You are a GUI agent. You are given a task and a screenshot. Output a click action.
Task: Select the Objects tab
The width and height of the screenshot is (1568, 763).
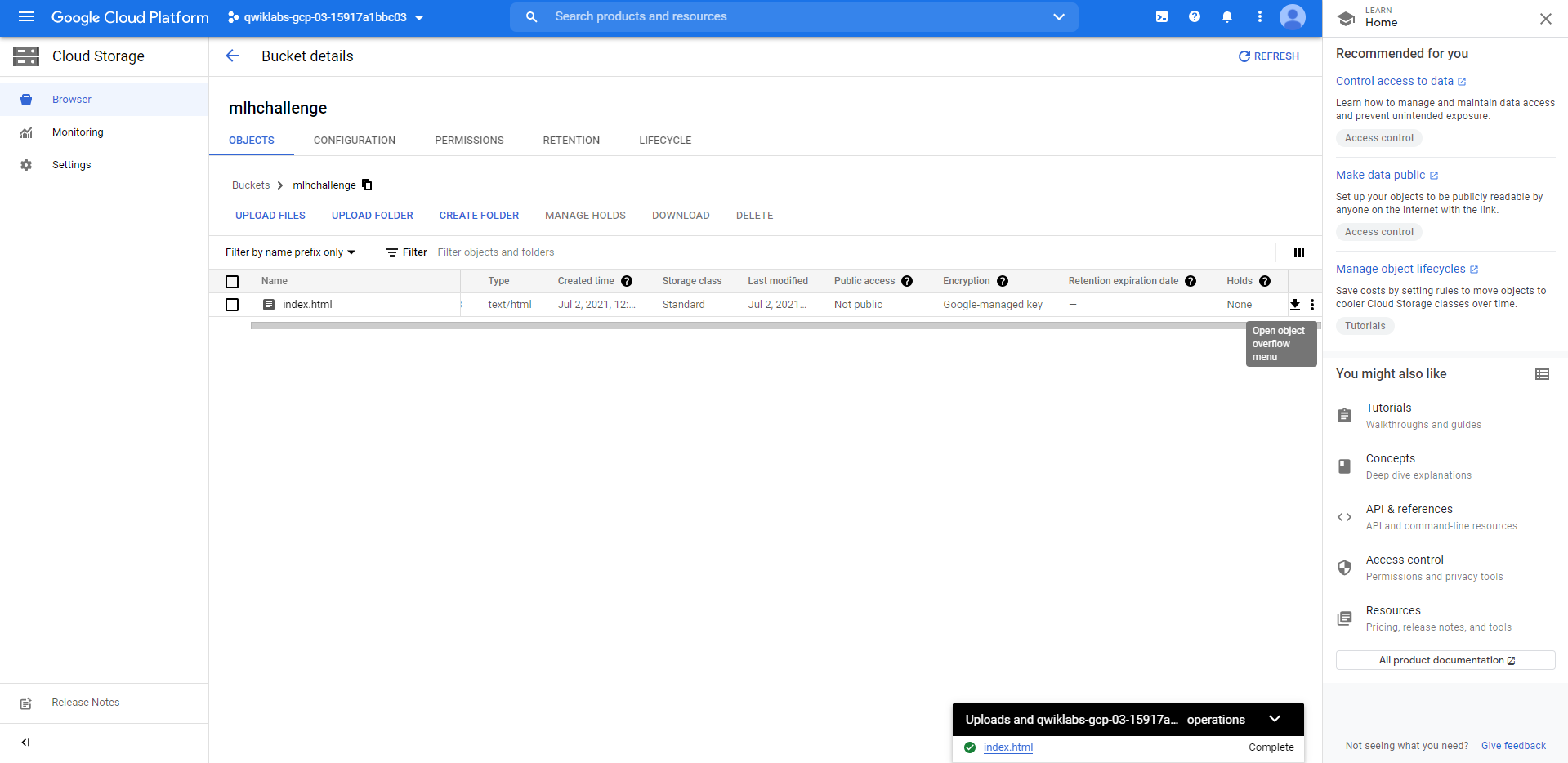coord(252,141)
